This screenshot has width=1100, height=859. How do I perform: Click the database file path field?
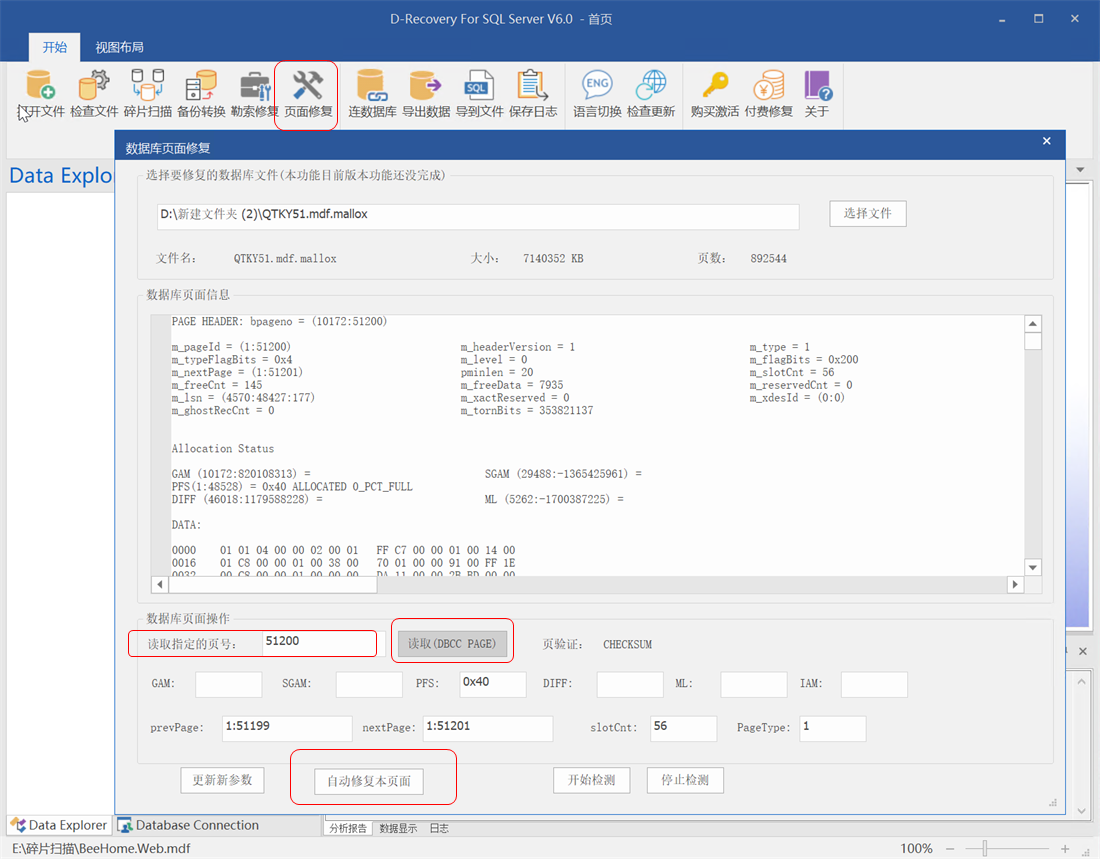[478, 217]
